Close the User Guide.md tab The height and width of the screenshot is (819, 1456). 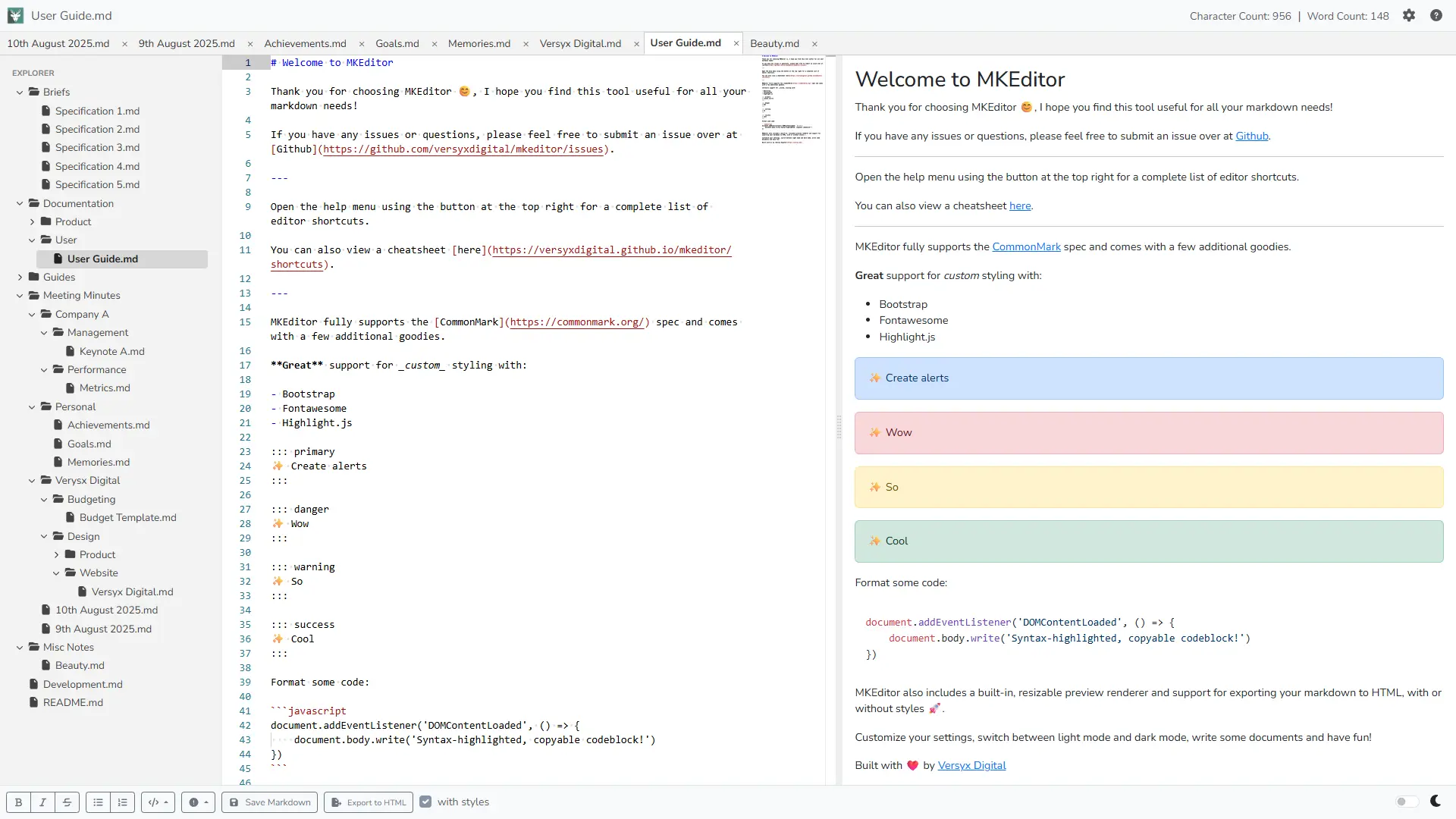tap(736, 43)
